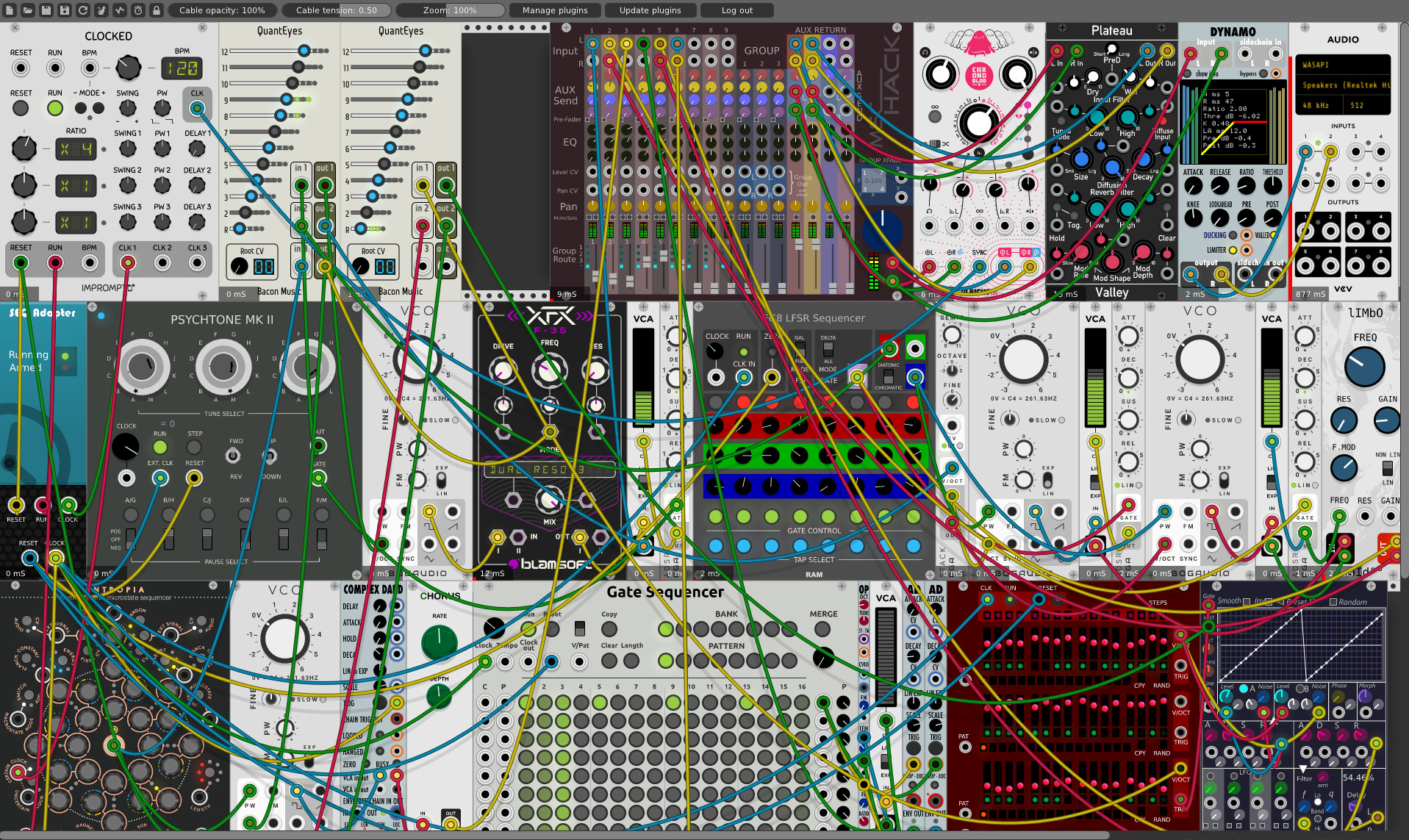Click the CLK output jack on Clocked
Screen dimensions: 1409x840
pyautogui.click(x=196, y=109)
